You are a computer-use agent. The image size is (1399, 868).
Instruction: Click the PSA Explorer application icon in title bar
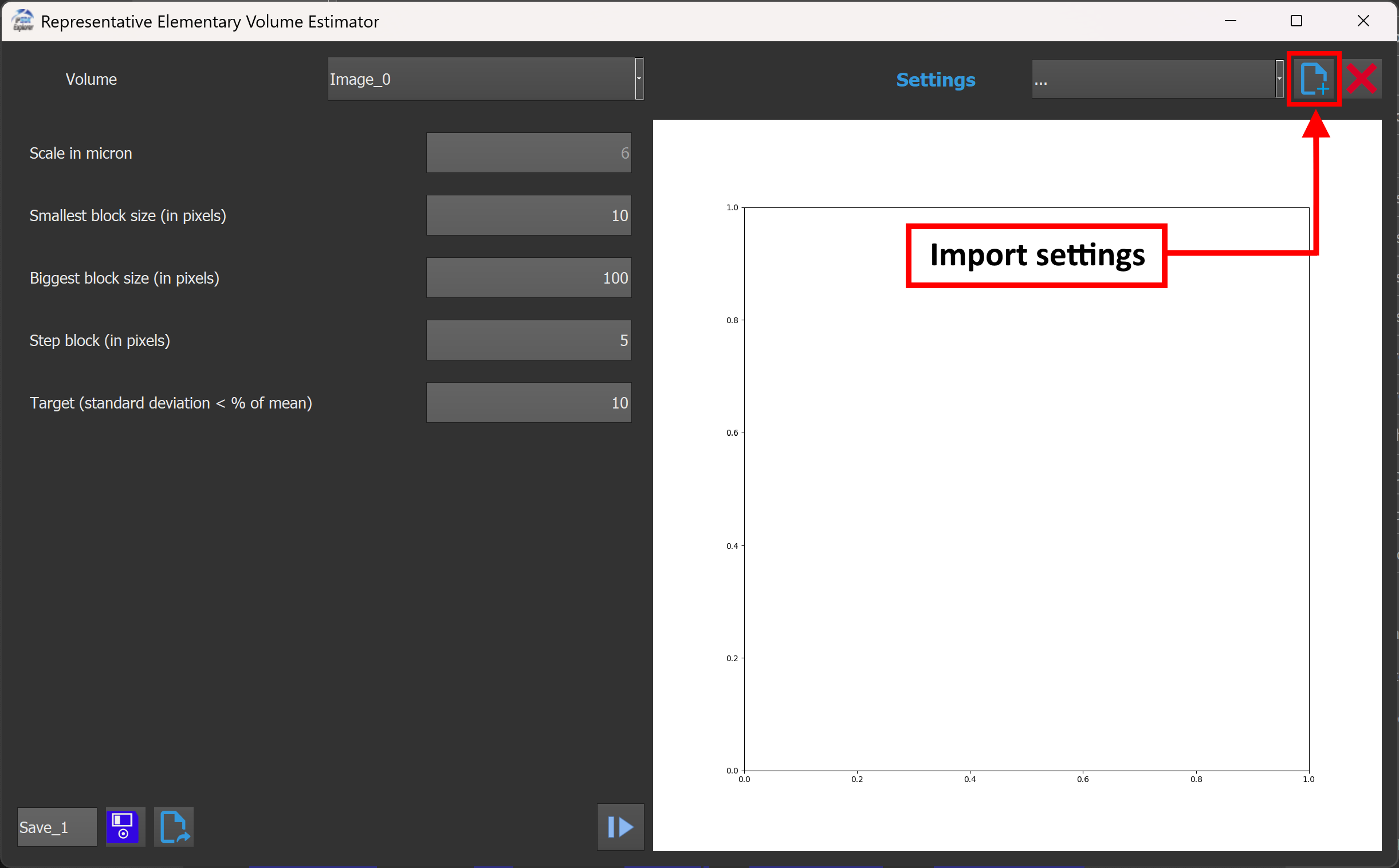click(22, 21)
